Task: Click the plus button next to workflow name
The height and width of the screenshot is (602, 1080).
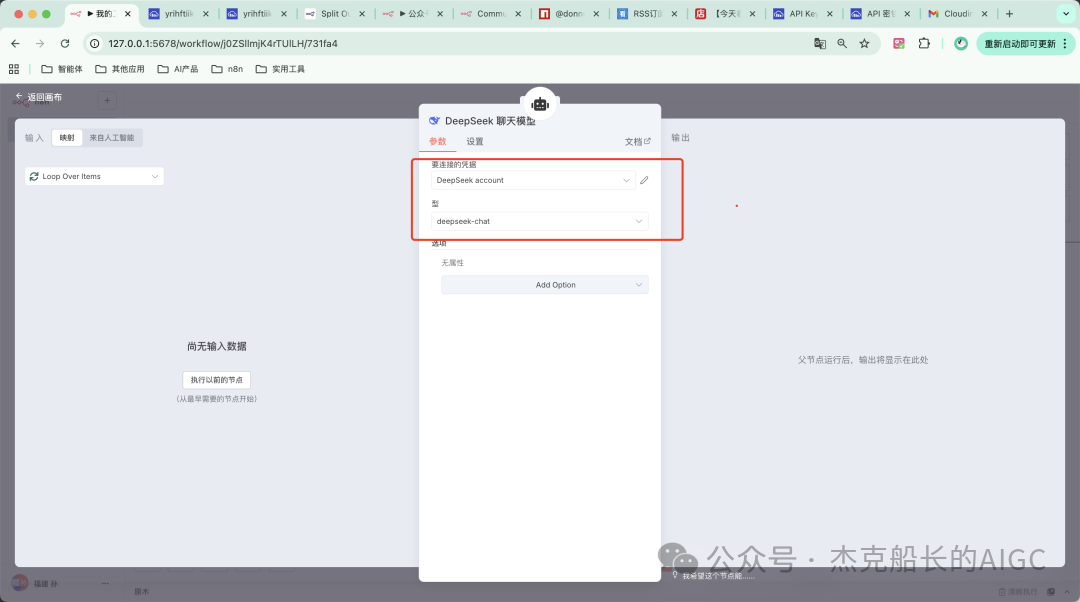Action: pyautogui.click(x=107, y=101)
